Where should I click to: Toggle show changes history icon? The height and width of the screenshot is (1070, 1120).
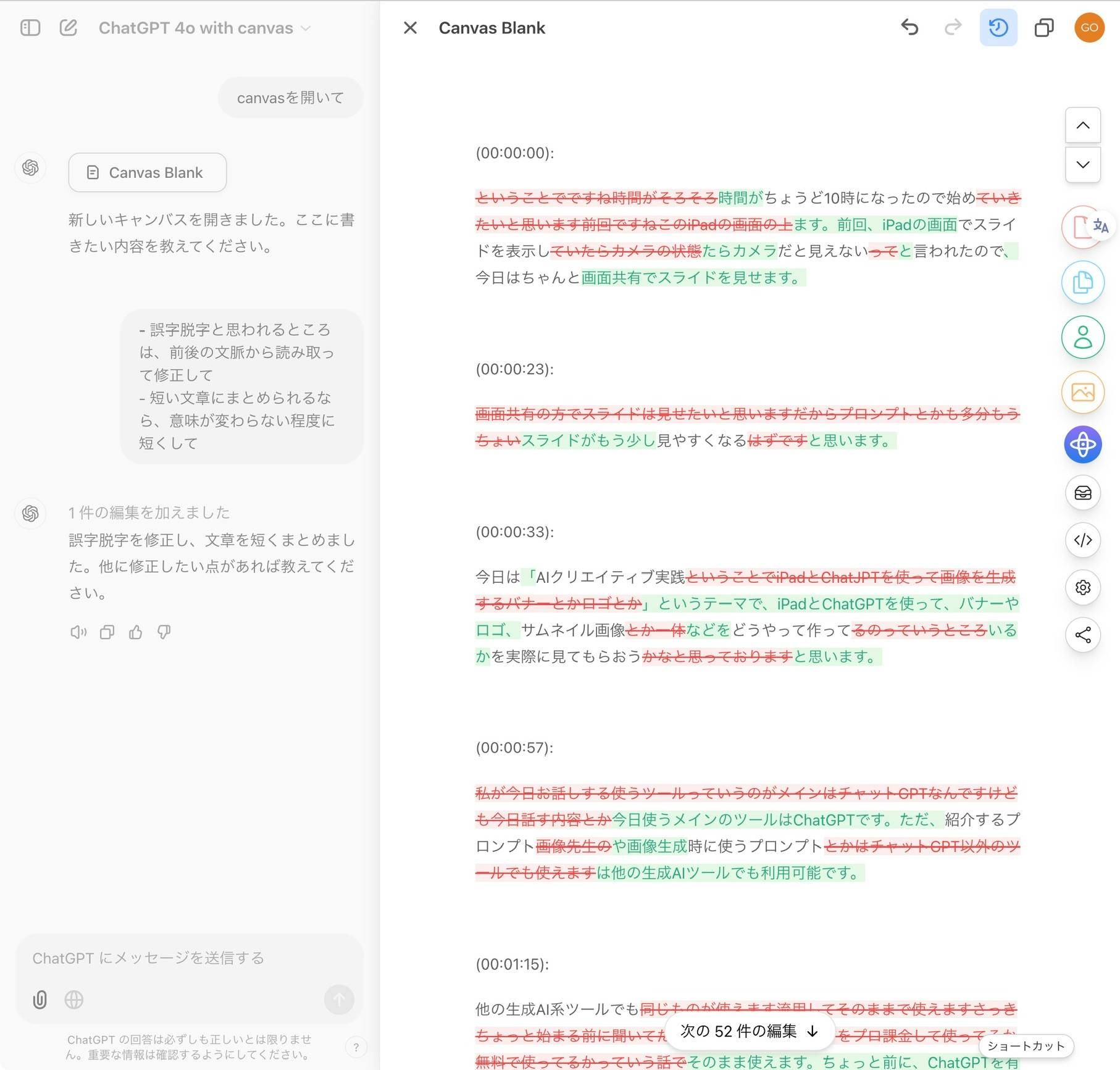998,27
